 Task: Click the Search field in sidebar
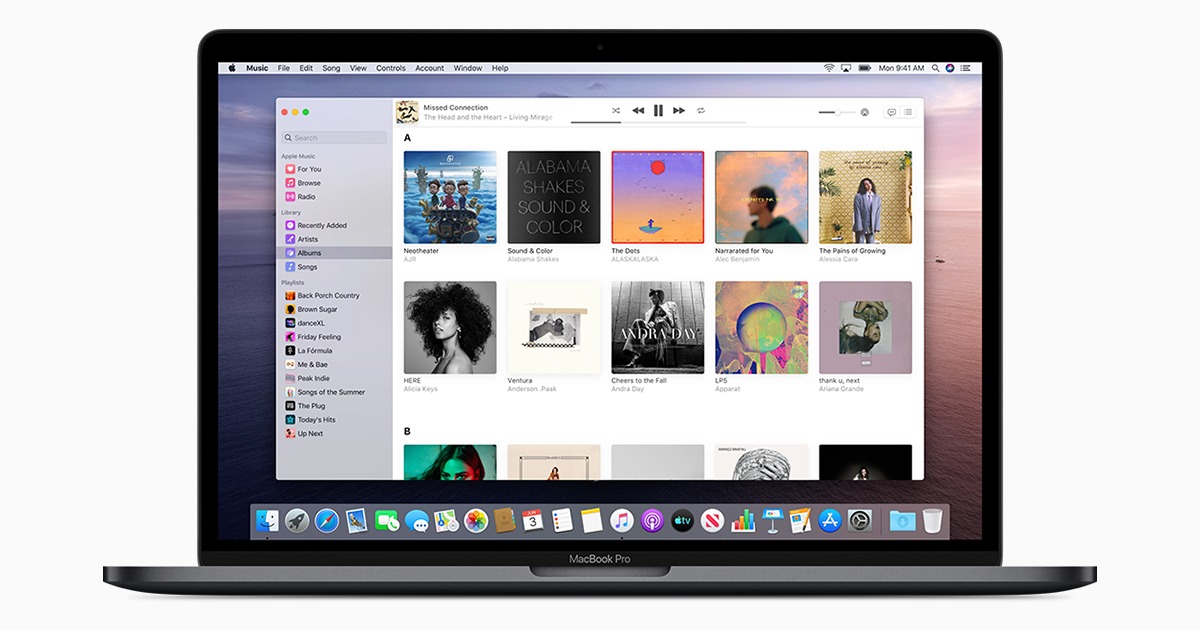tap(334, 138)
